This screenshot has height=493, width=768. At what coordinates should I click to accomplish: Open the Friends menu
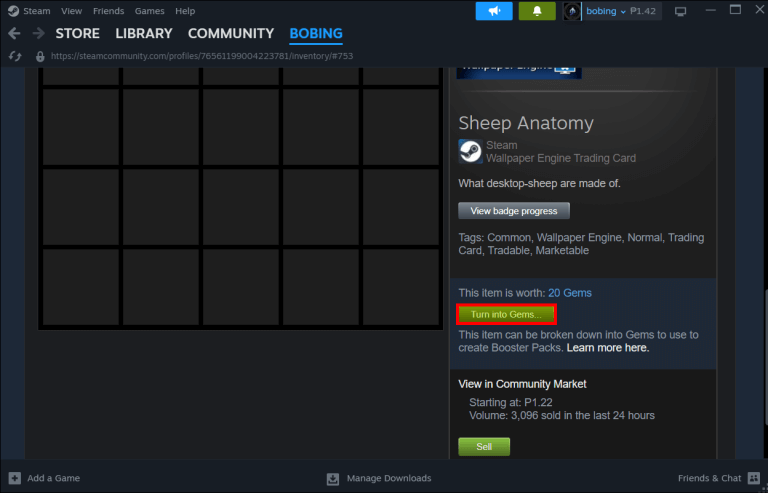[108, 11]
